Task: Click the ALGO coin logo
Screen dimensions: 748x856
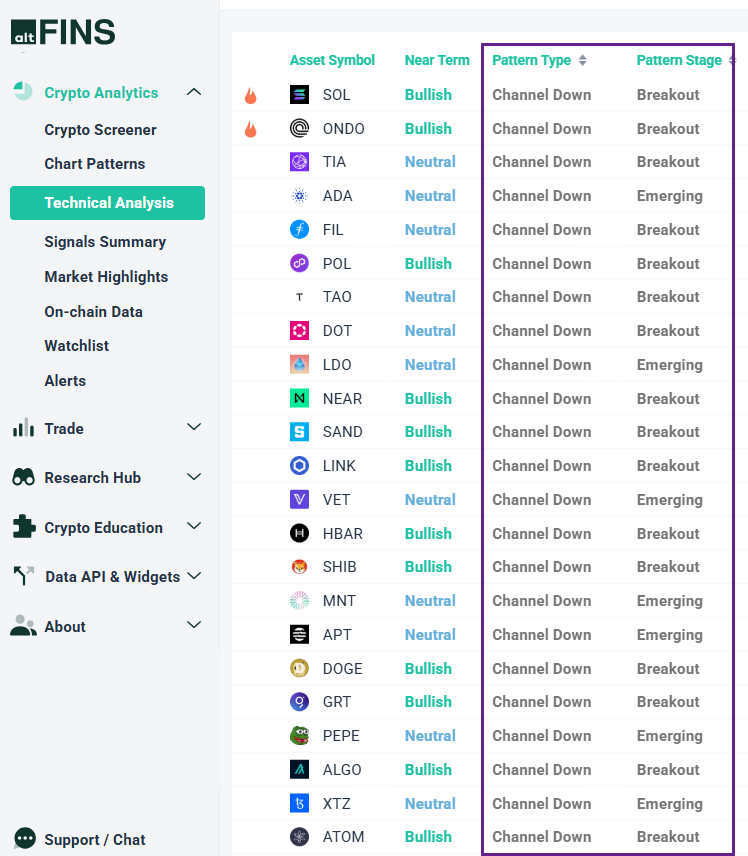Action: pyautogui.click(x=299, y=769)
